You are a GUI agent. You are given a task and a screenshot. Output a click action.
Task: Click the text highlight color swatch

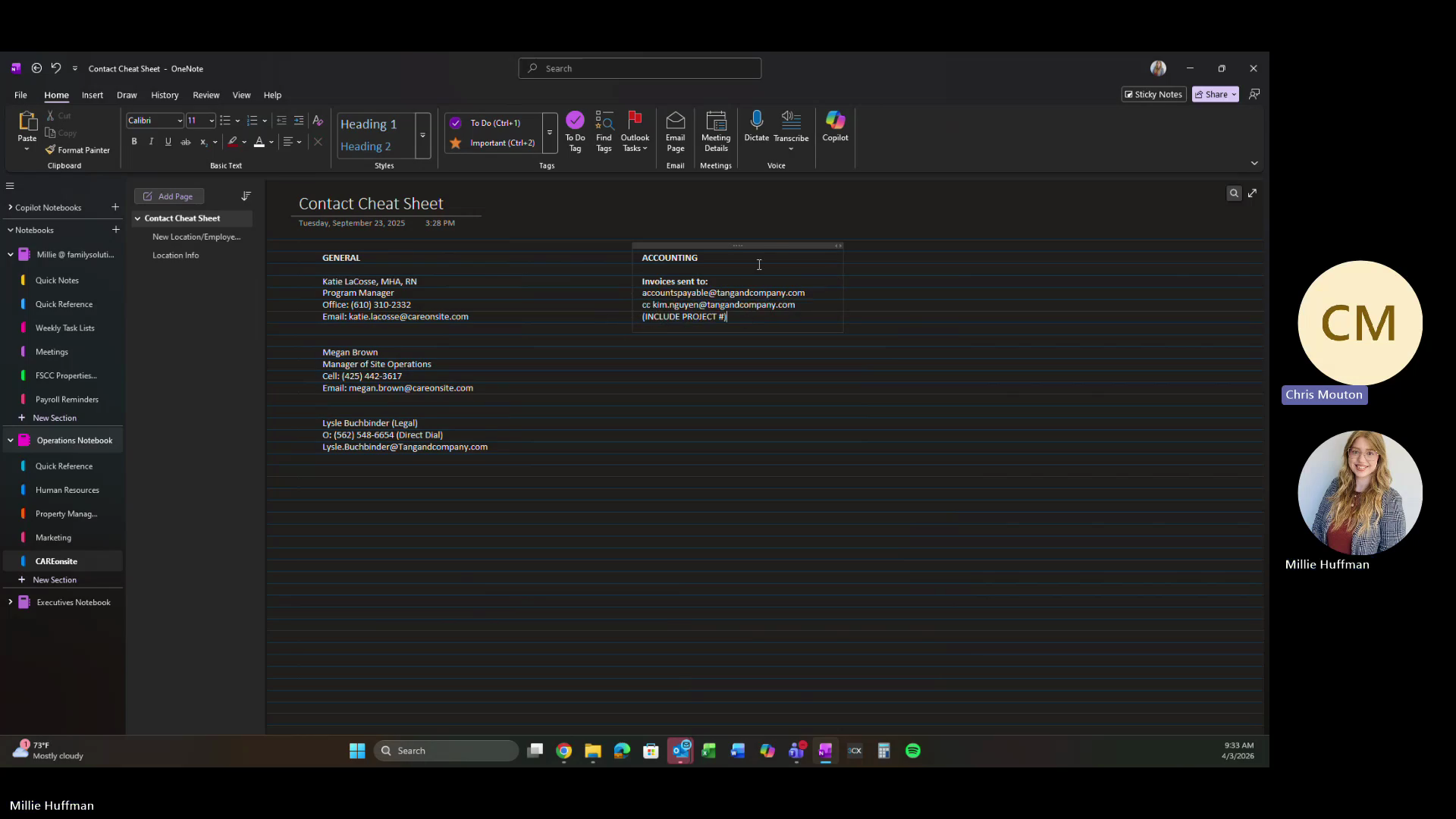[x=233, y=142]
